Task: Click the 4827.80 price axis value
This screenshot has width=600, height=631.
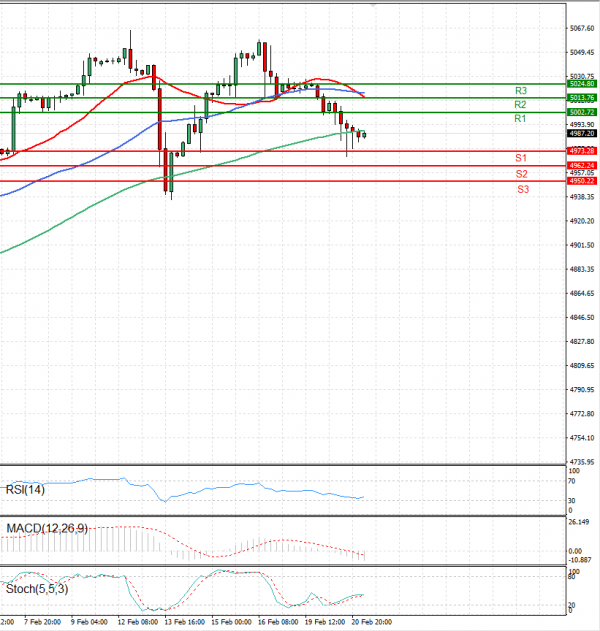Action: point(582,341)
